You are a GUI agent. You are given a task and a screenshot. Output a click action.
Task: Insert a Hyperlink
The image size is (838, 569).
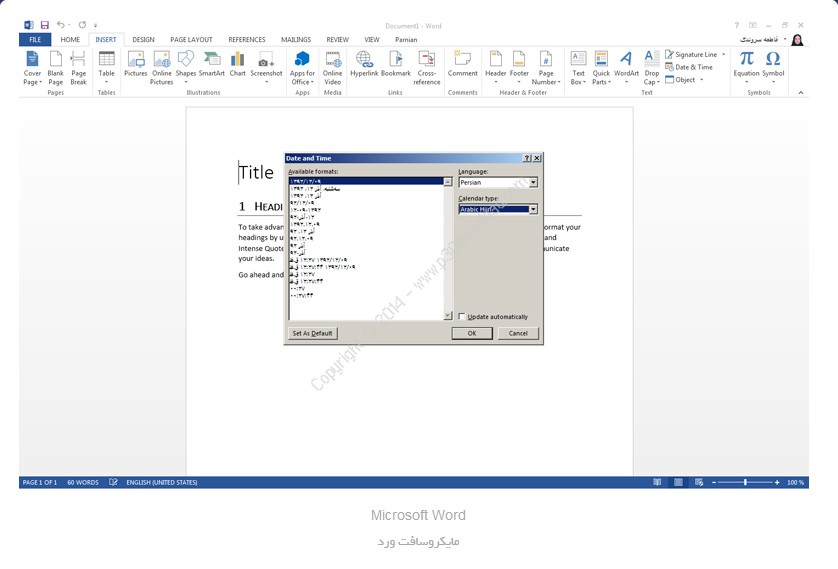(364, 64)
